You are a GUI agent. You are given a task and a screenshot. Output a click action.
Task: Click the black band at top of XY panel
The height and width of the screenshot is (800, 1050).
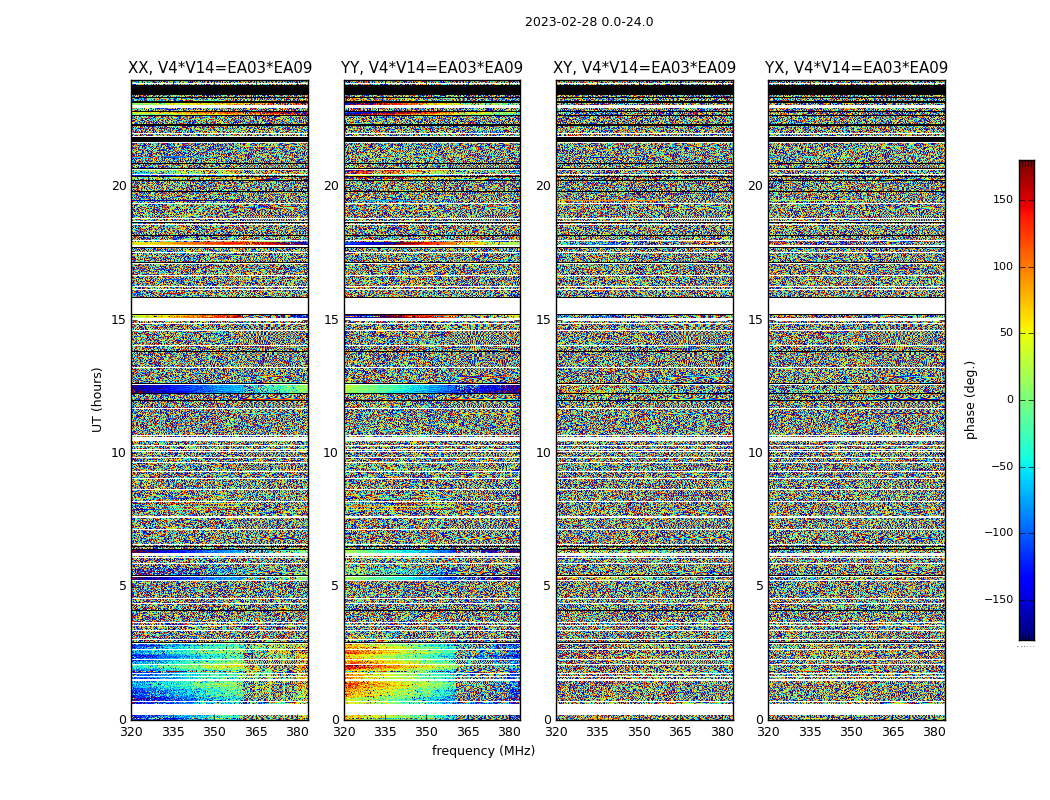[x=644, y=89]
